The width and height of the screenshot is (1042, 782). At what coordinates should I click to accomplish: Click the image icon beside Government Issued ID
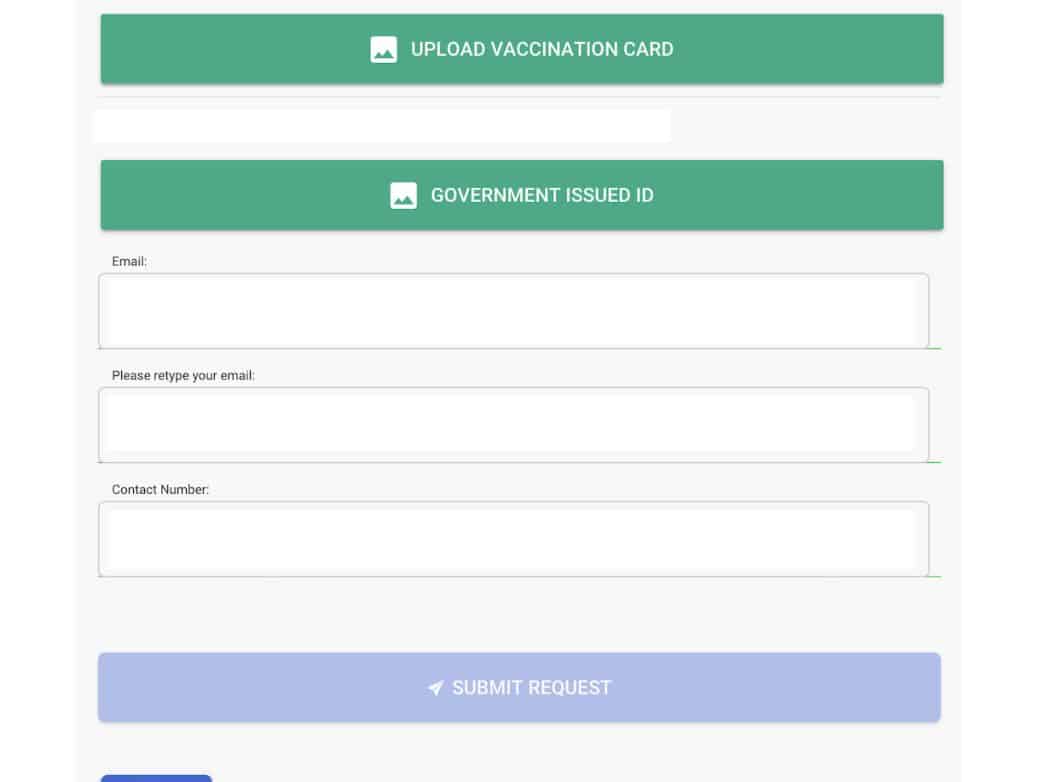pyautogui.click(x=403, y=195)
